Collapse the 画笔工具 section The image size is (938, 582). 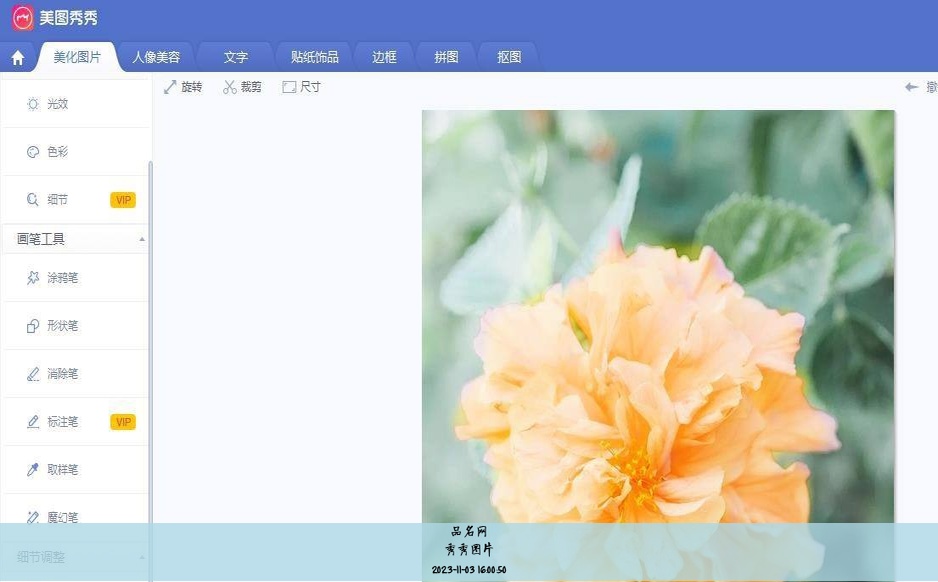click(x=142, y=239)
